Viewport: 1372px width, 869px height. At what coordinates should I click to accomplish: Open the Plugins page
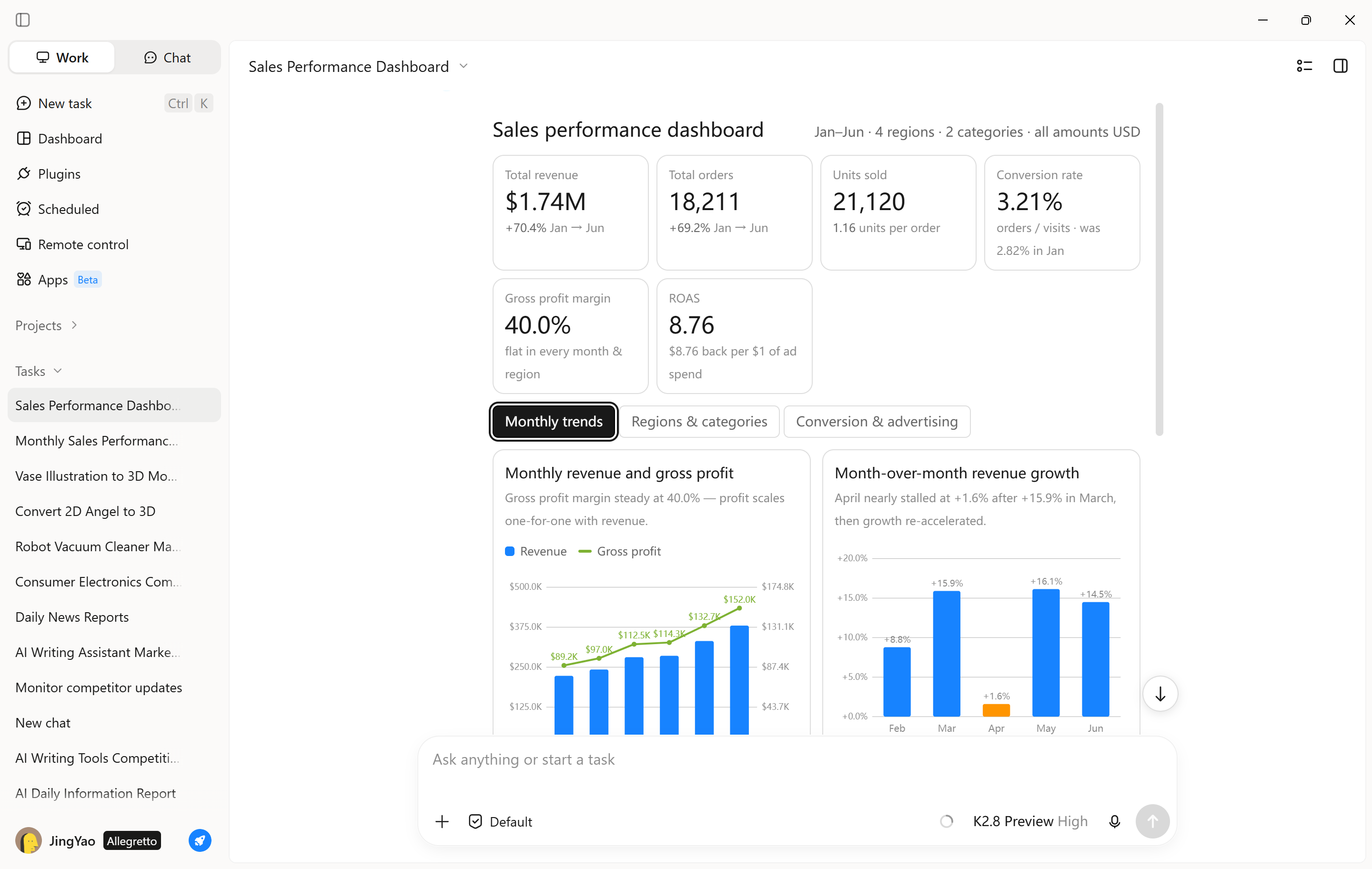click(x=114, y=174)
